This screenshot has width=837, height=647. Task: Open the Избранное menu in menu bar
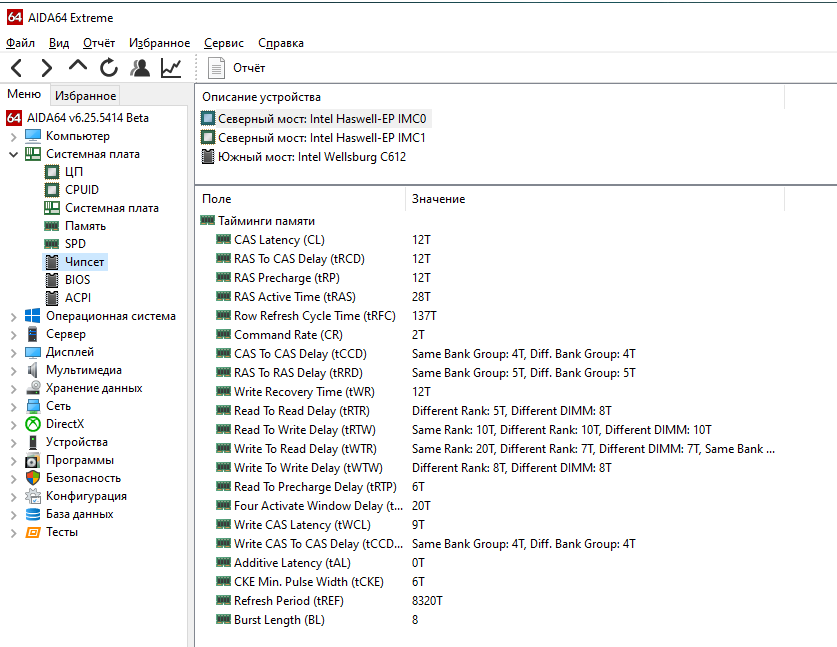pos(159,43)
